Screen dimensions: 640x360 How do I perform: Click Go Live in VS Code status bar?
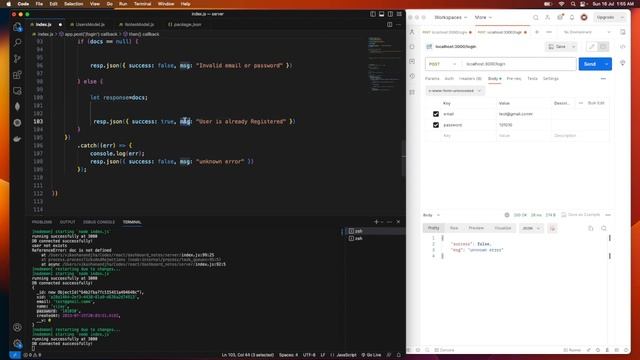click(371, 355)
